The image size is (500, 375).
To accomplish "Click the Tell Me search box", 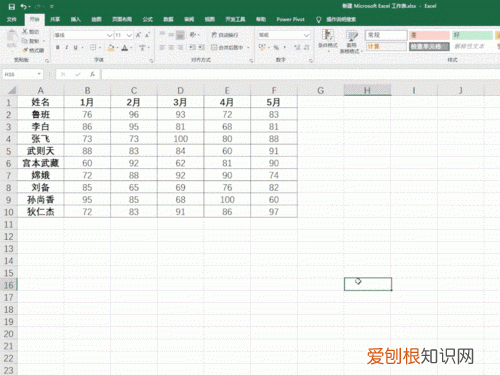I will (x=337, y=19).
